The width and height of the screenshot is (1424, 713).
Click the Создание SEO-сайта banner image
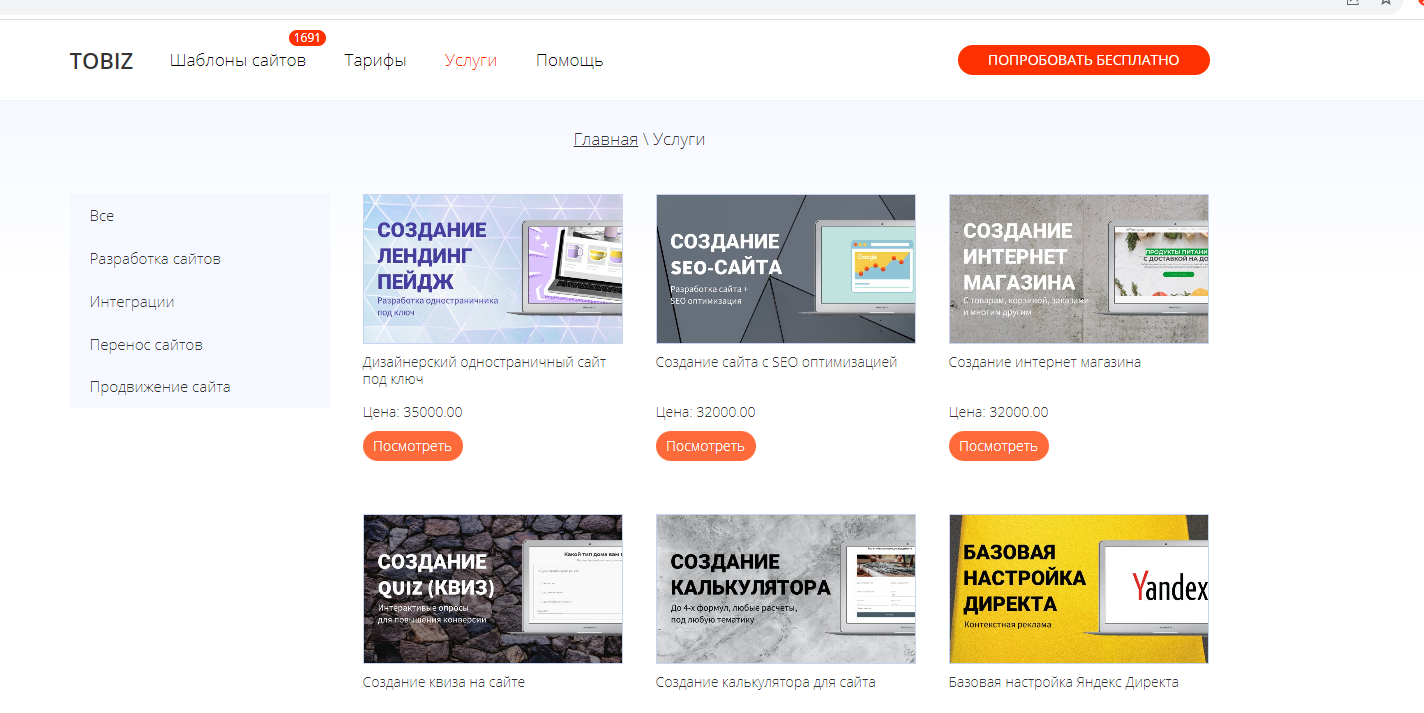coord(785,269)
